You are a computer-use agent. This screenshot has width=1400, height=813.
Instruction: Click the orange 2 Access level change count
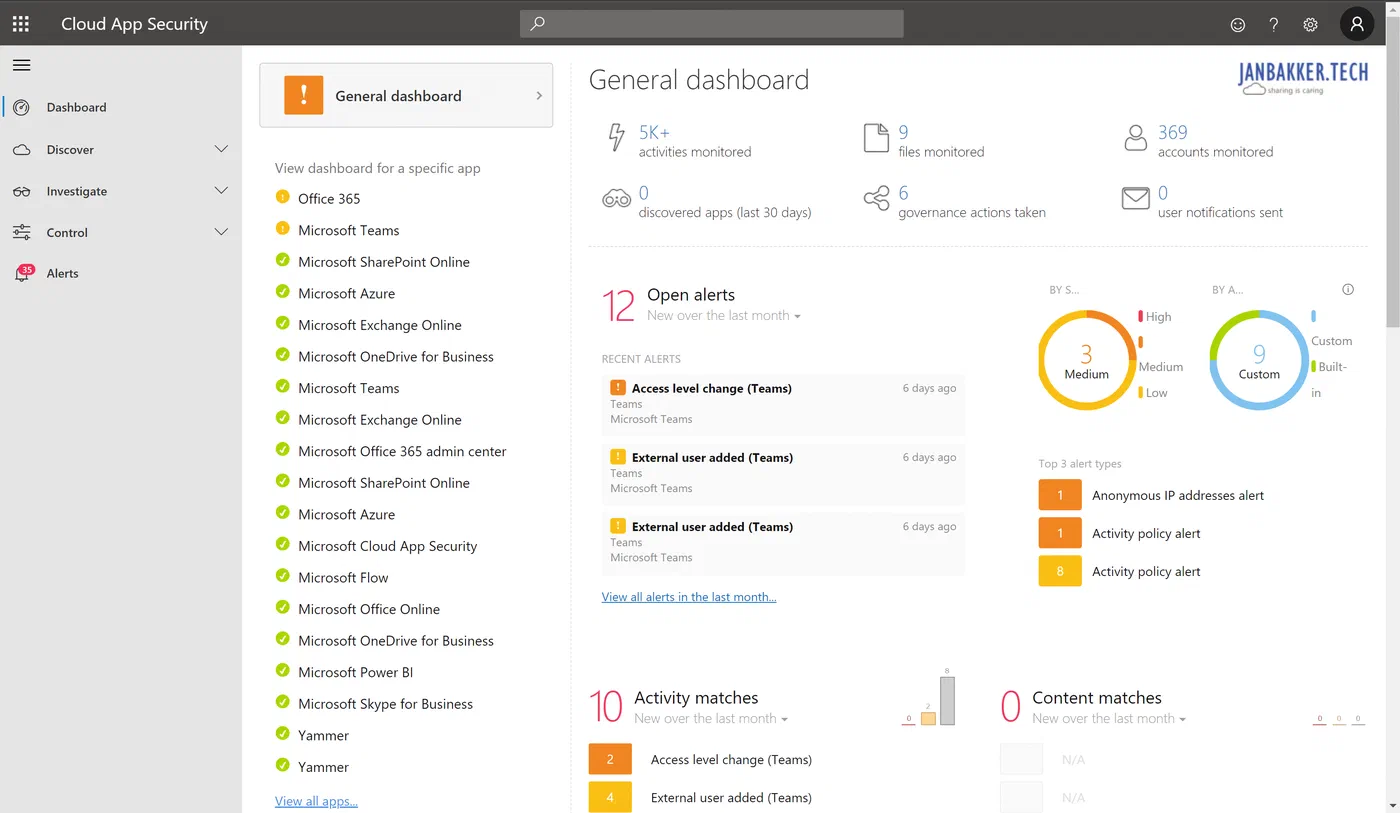pos(610,759)
